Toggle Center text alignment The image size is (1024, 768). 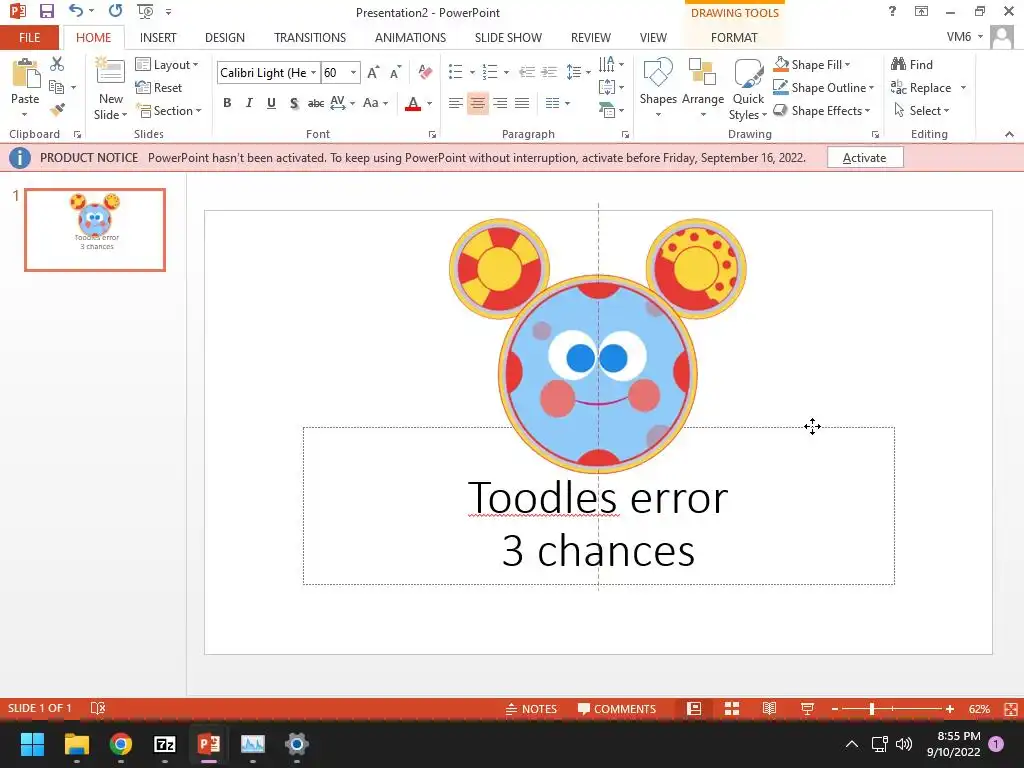[x=478, y=103]
